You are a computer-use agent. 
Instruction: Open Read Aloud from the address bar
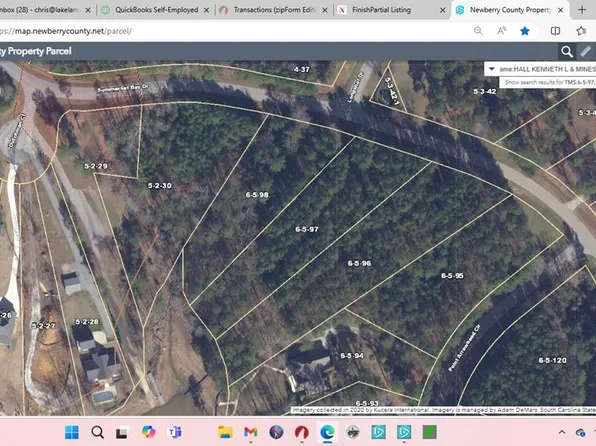[501, 31]
